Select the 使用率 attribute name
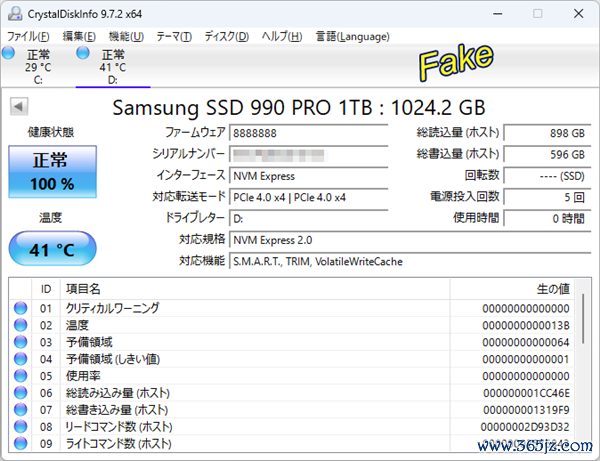 pos(83,376)
